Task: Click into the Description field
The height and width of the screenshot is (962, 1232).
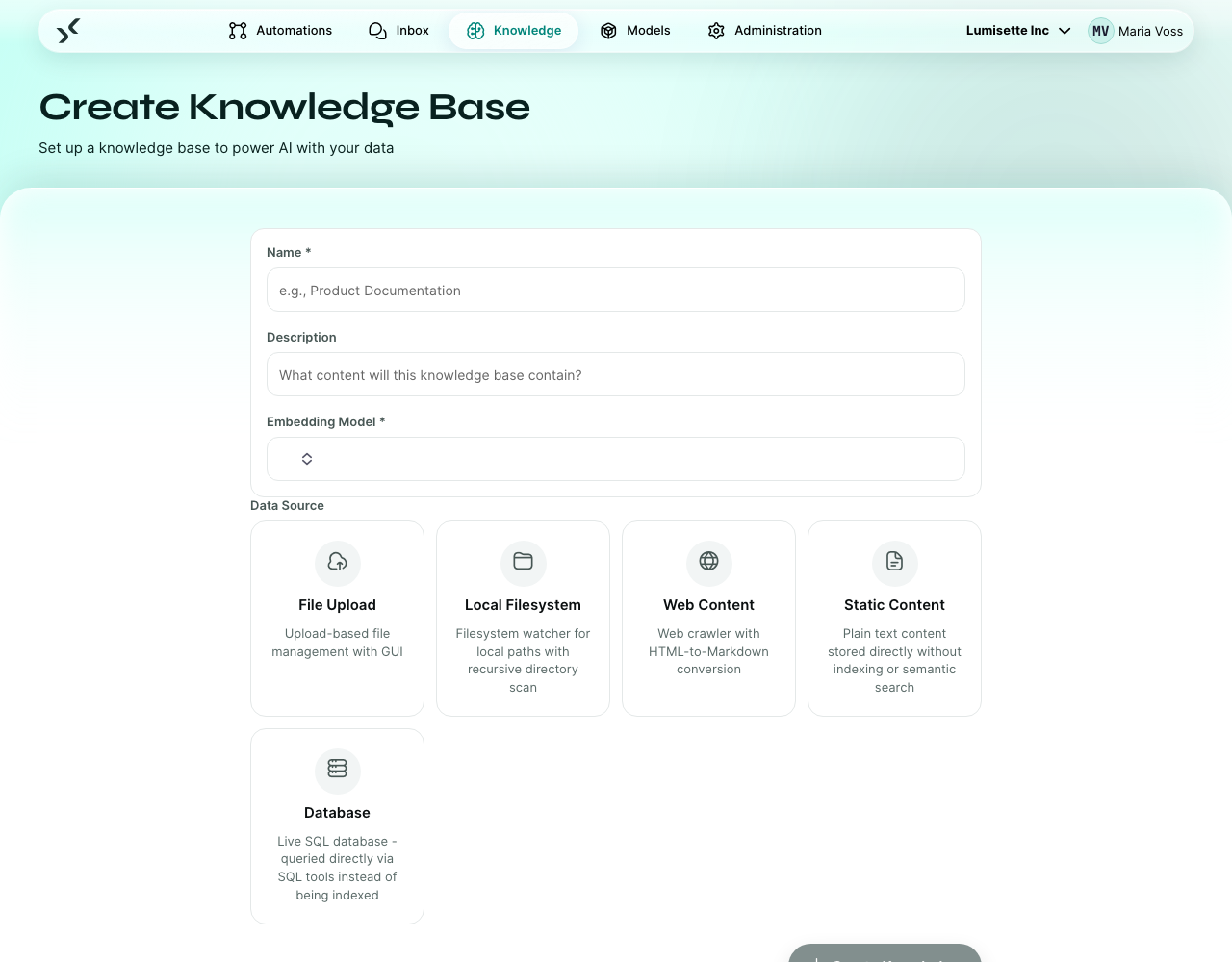Action: coord(616,374)
